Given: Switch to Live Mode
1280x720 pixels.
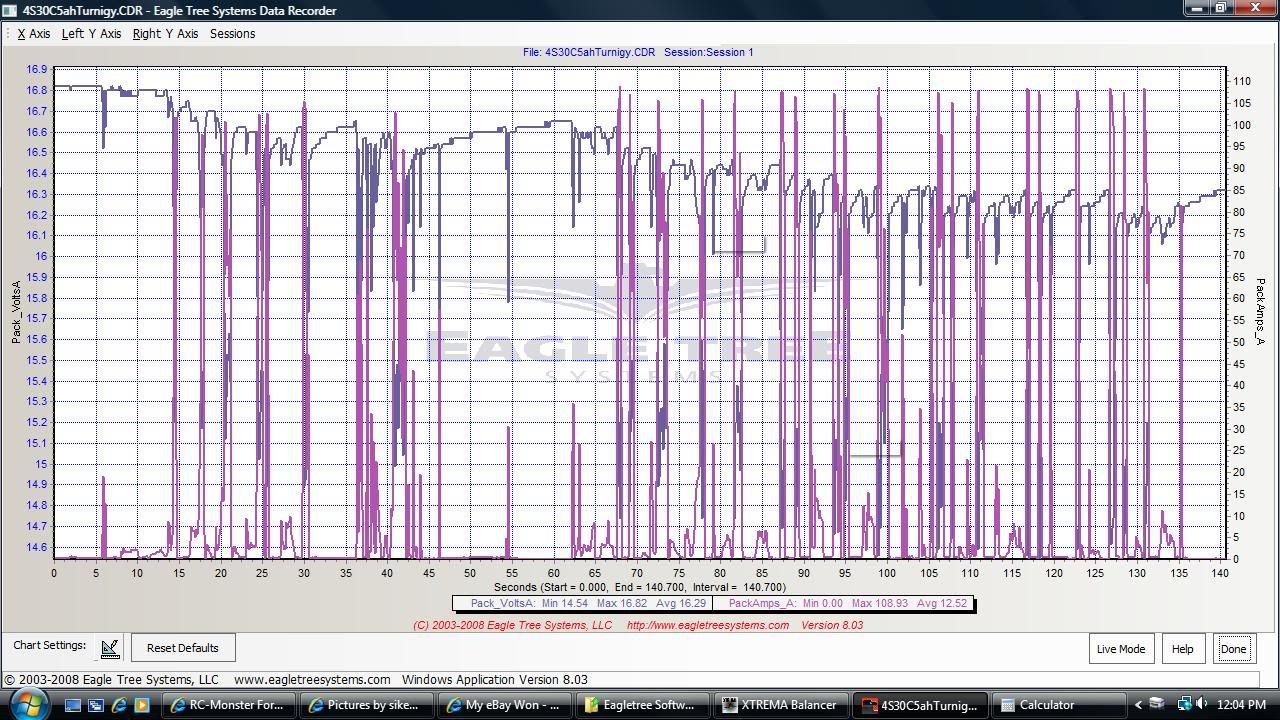Looking at the screenshot, I should [1120, 648].
